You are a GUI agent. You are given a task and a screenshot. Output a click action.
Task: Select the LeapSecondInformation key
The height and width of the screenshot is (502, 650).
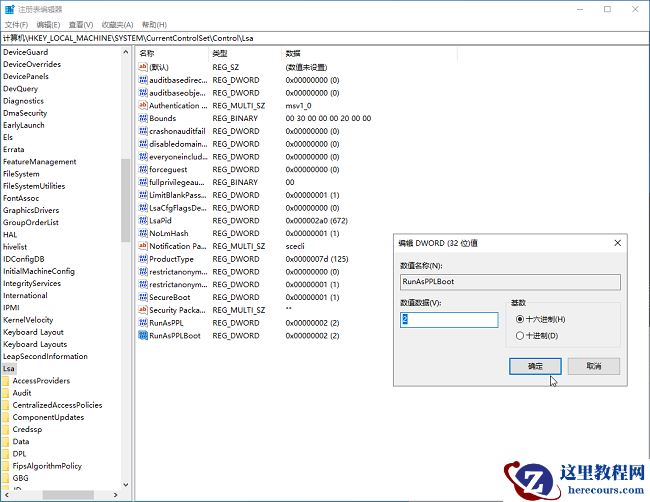(x=45, y=356)
